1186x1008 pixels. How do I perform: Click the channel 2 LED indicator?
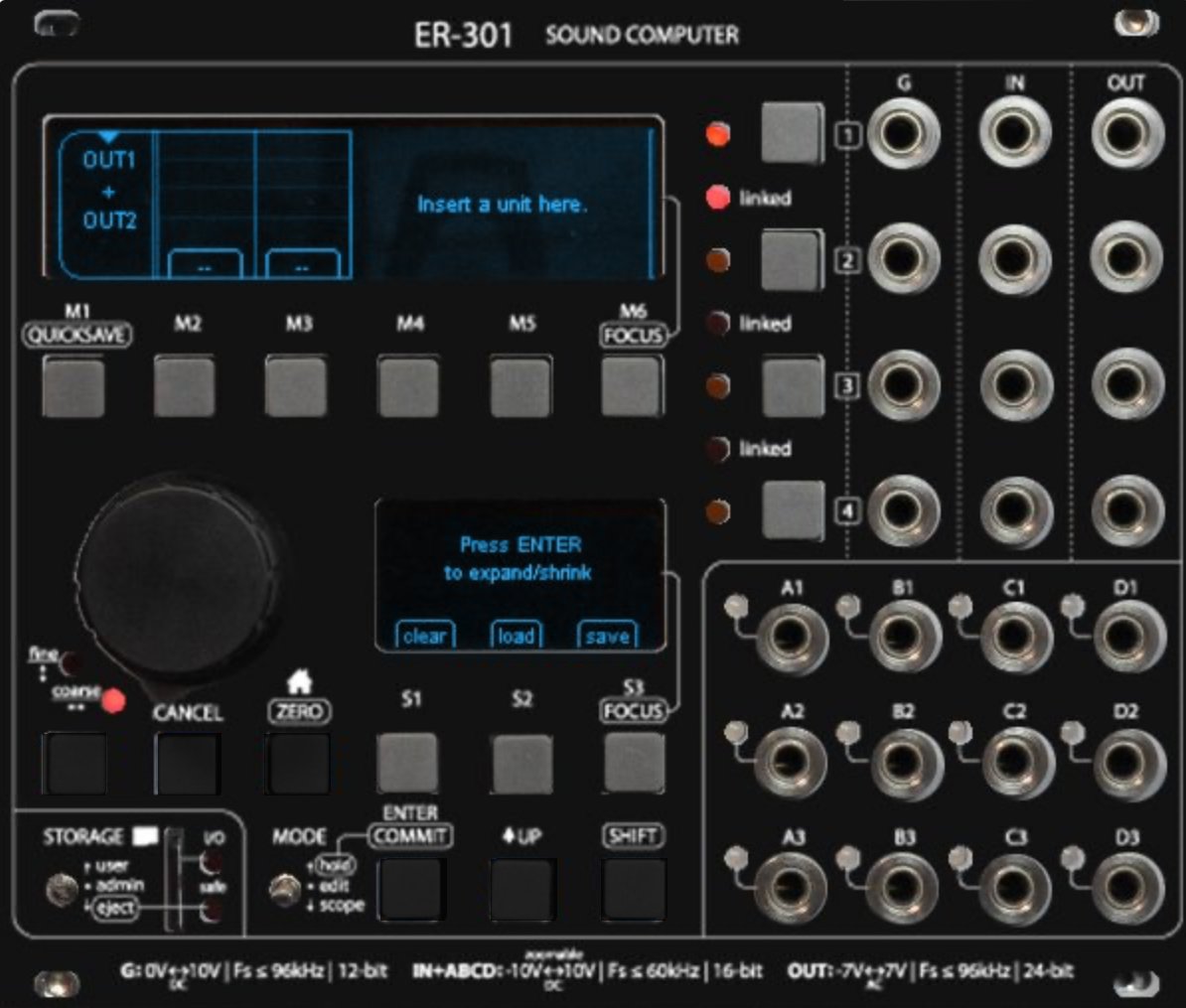(718, 260)
